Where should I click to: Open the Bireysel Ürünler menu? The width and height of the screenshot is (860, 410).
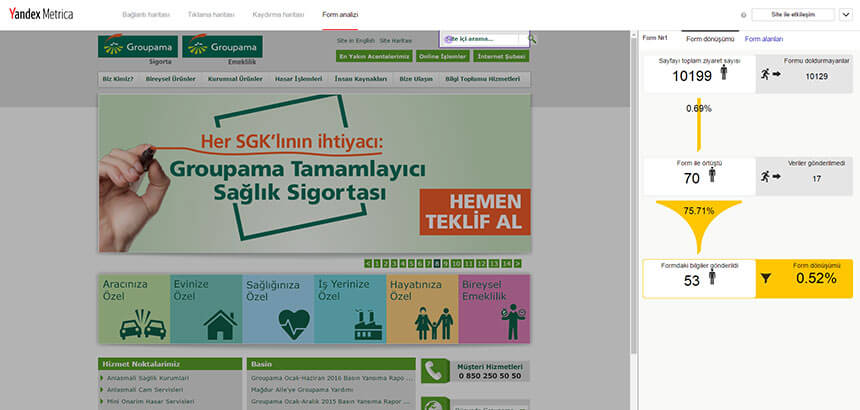(171, 79)
